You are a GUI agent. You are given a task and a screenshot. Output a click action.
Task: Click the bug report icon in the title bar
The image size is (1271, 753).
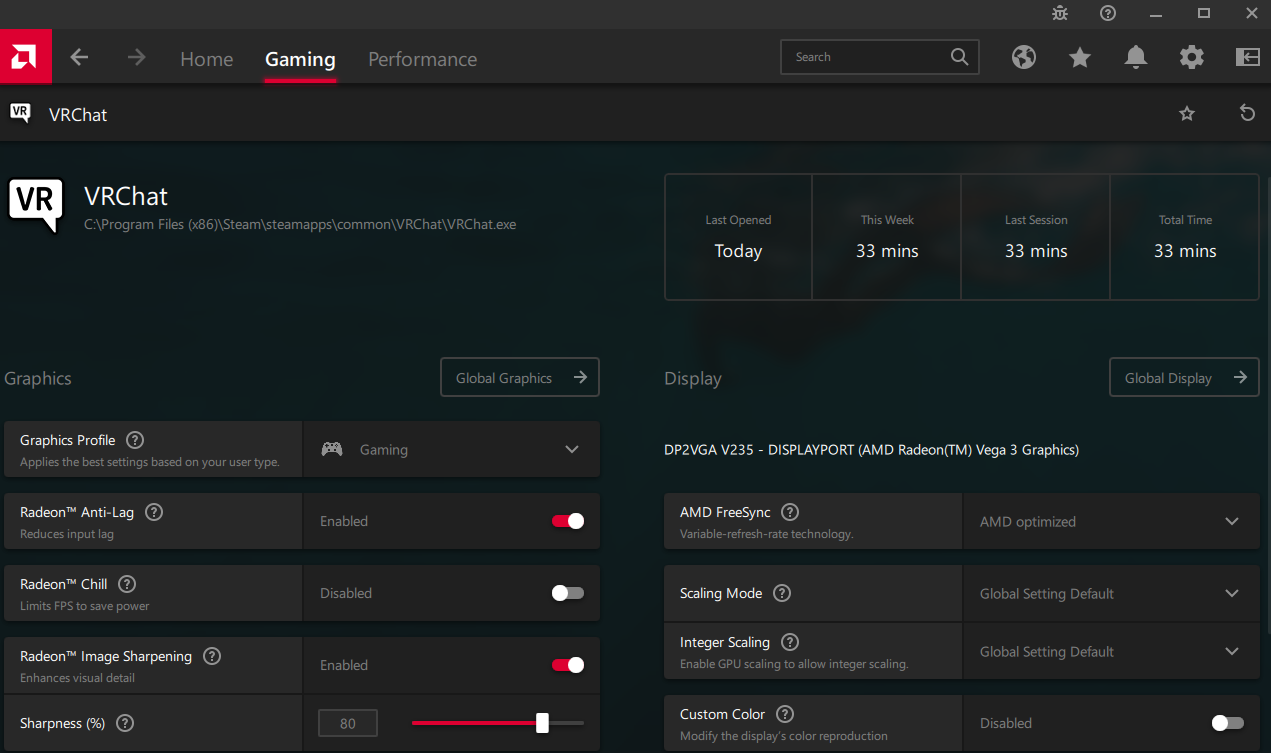coord(1059,14)
